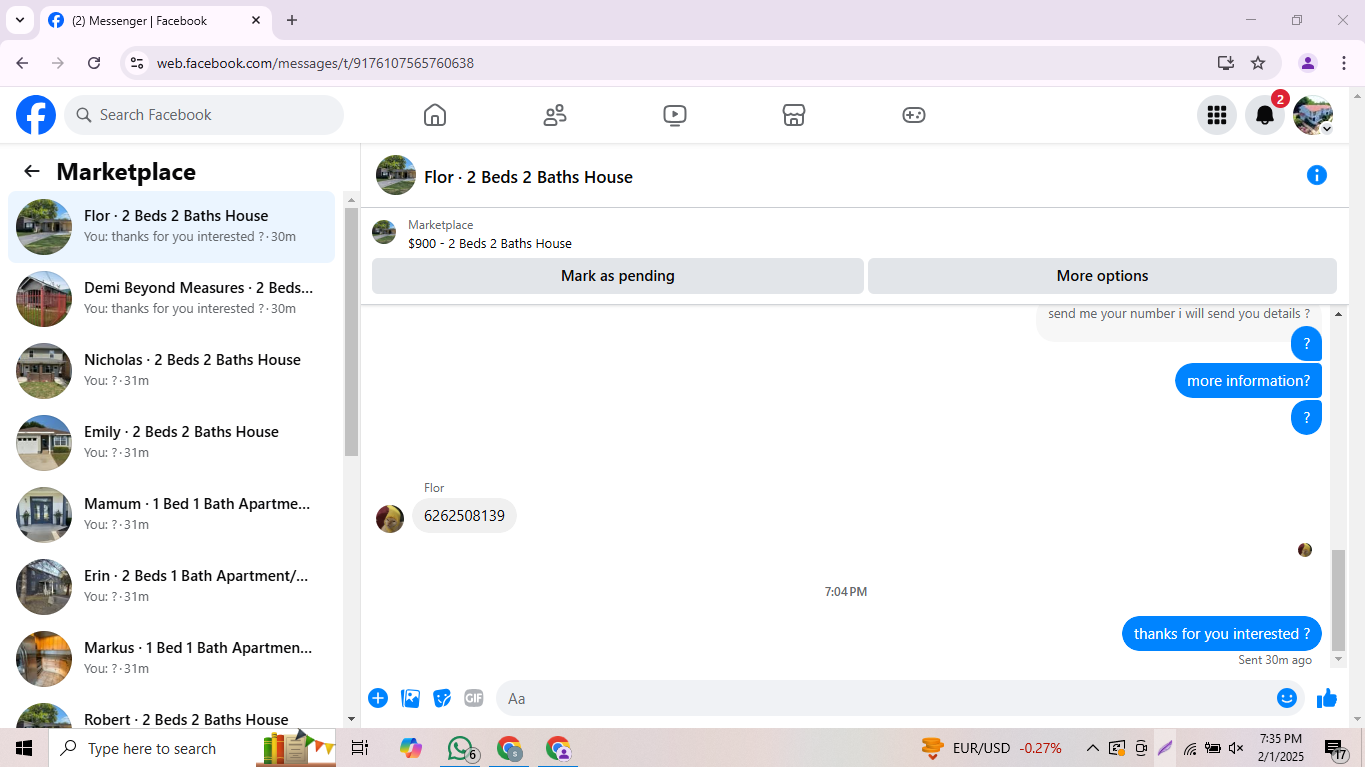Viewport: 1365px width, 767px height.
Task: Select Mamum · 1 Bed 1 Bath Apartment conversation
Action: coord(172,515)
